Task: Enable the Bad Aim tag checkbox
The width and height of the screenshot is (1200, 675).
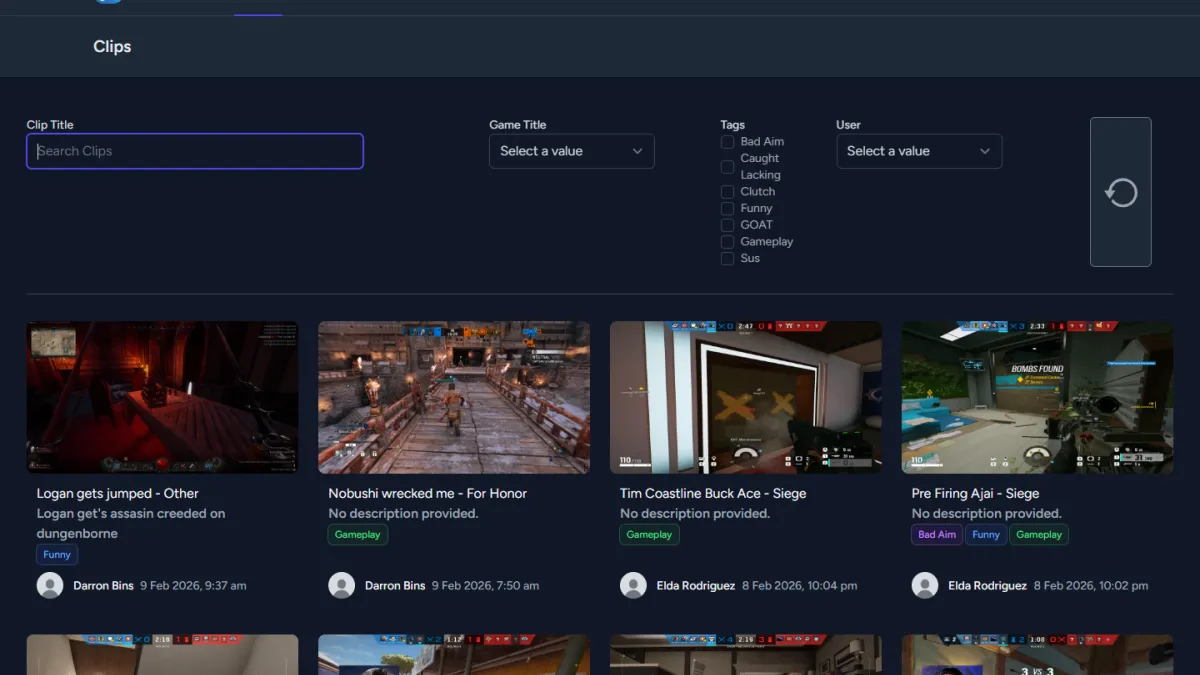Action: pos(727,142)
